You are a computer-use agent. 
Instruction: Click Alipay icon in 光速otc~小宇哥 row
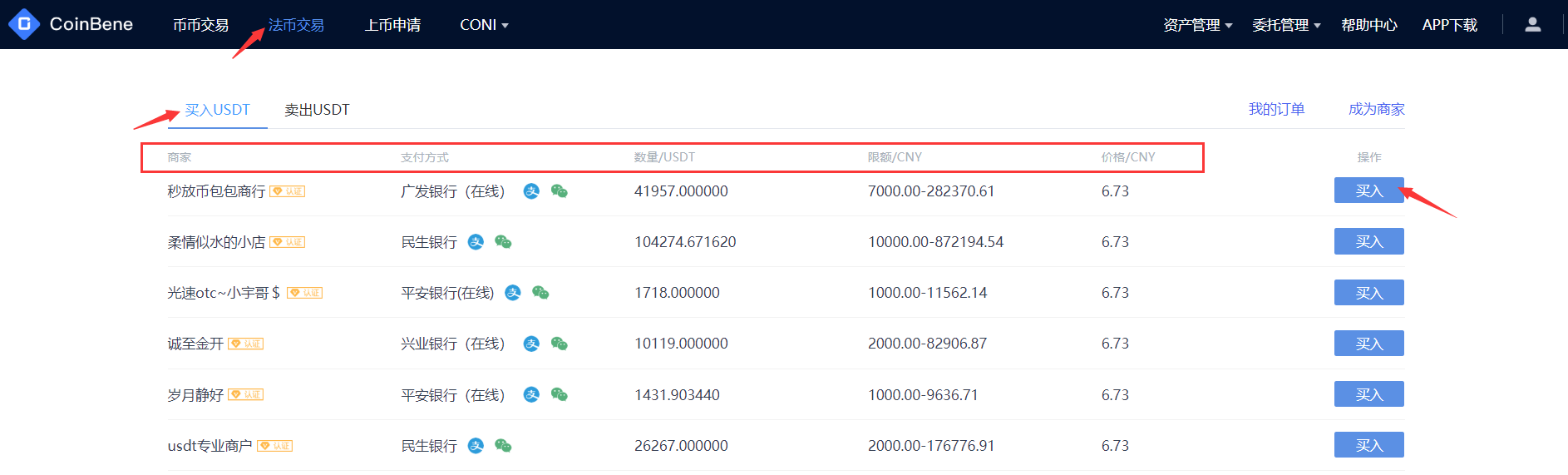point(513,293)
